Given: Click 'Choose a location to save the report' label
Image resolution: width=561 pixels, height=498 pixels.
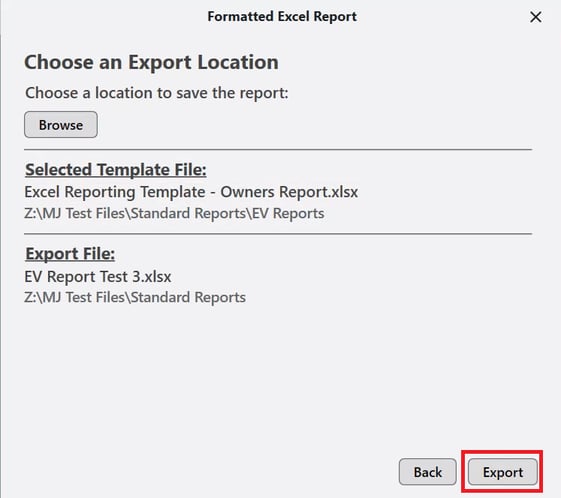Looking at the screenshot, I should click(x=157, y=93).
